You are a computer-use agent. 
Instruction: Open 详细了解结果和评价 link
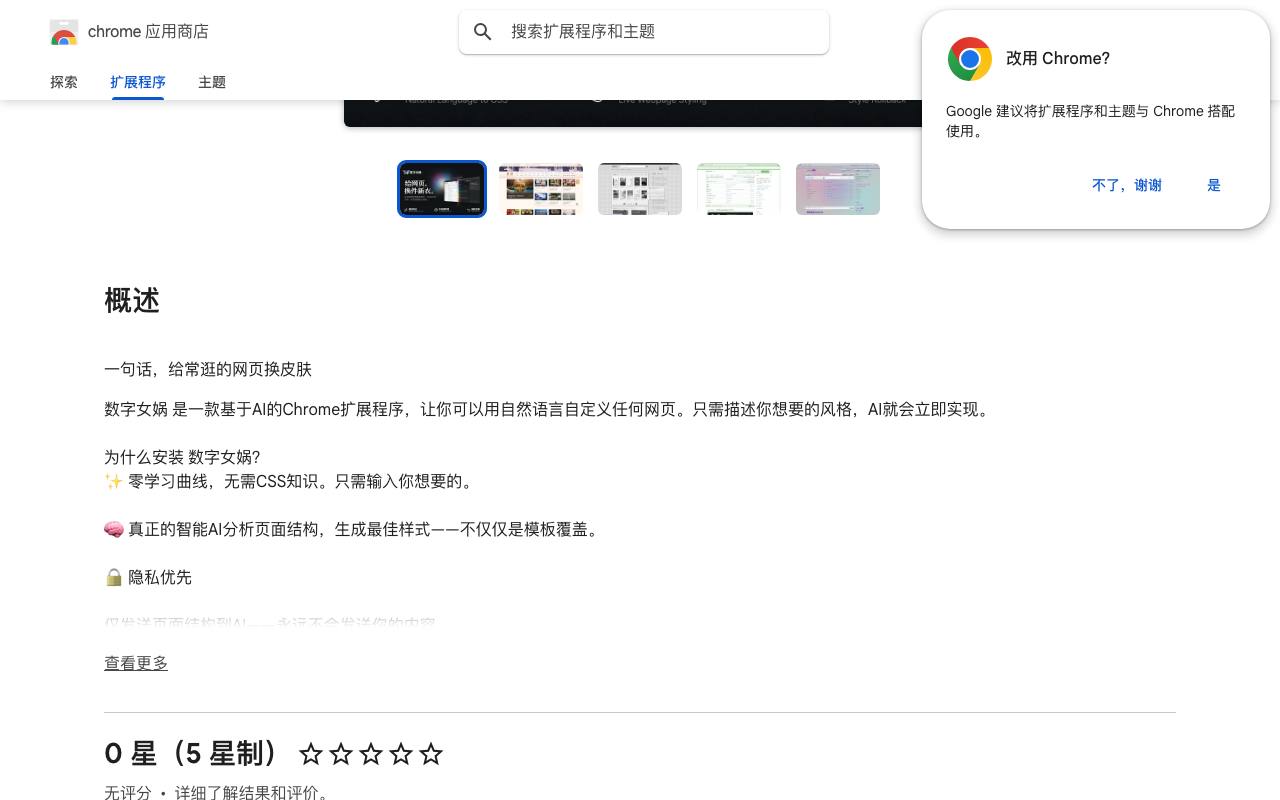(x=248, y=793)
